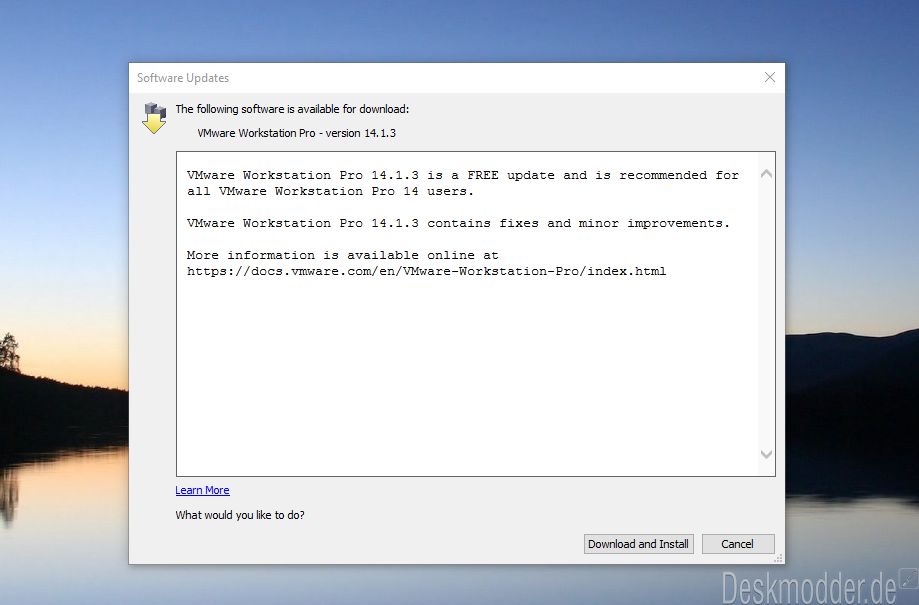Click the Software Updates title bar text
Viewport: 919px width, 605px height.
(183, 78)
